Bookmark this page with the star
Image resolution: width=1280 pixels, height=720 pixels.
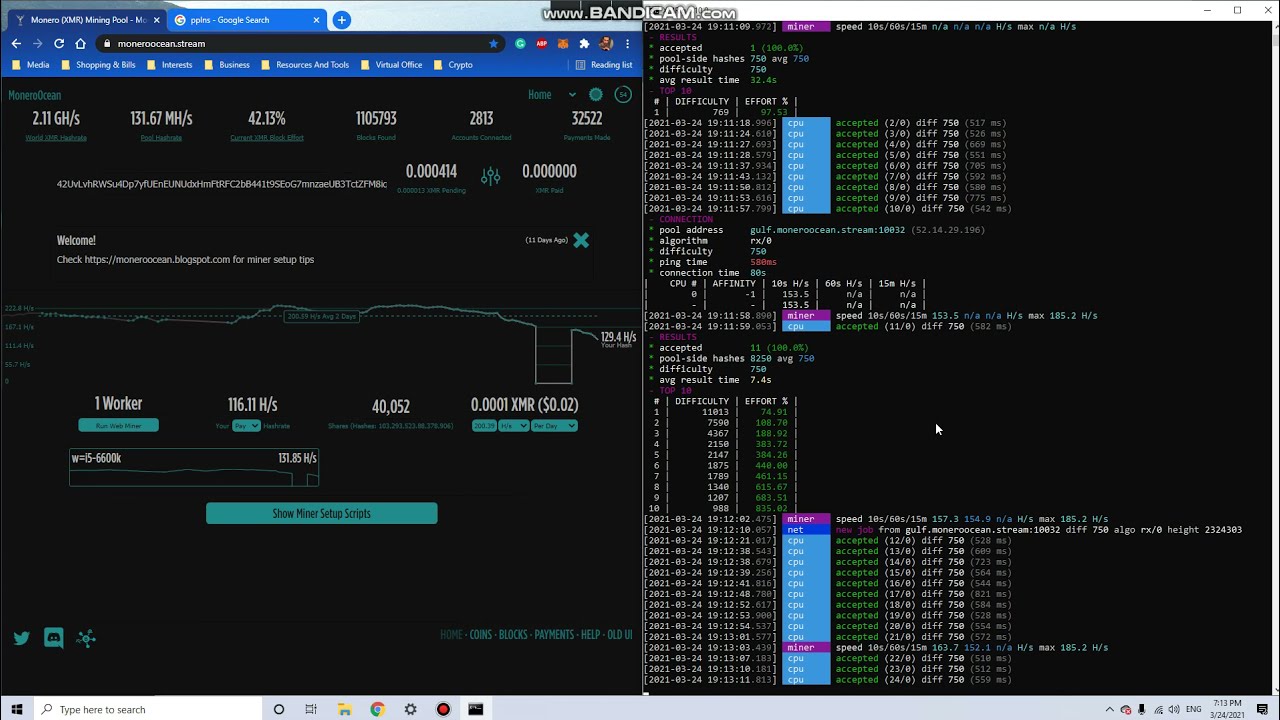pyautogui.click(x=493, y=44)
